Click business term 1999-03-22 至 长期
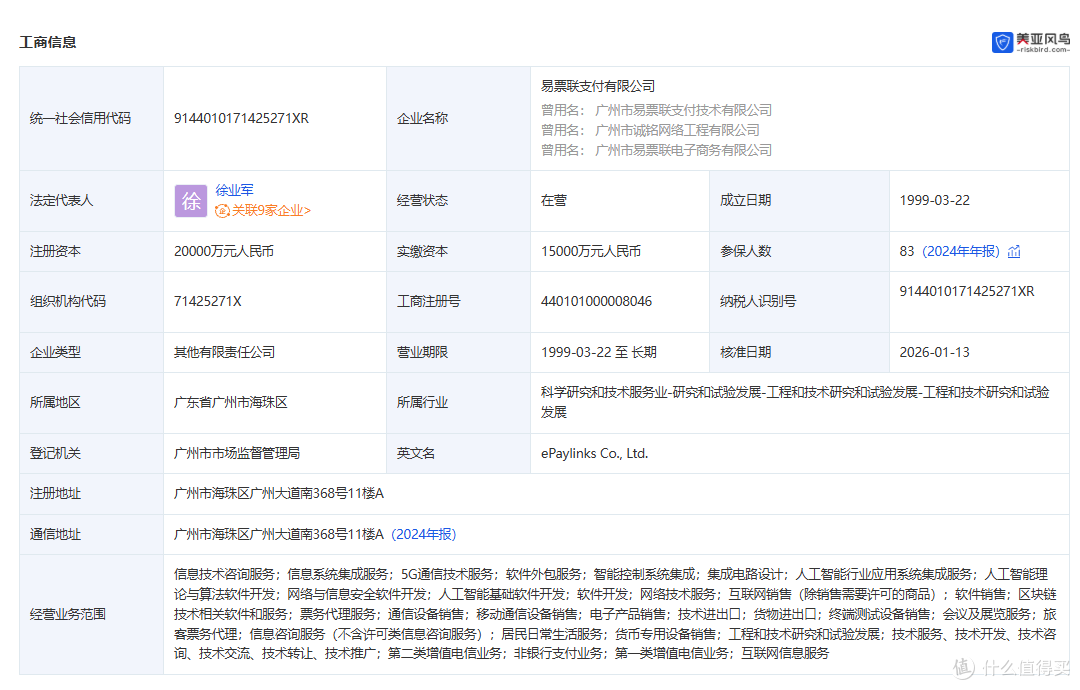The image size is (1080, 690). [x=599, y=353]
